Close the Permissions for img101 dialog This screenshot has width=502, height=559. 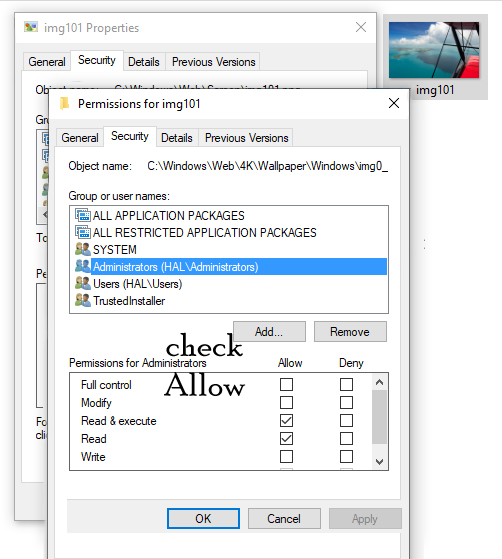coord(394,103)
